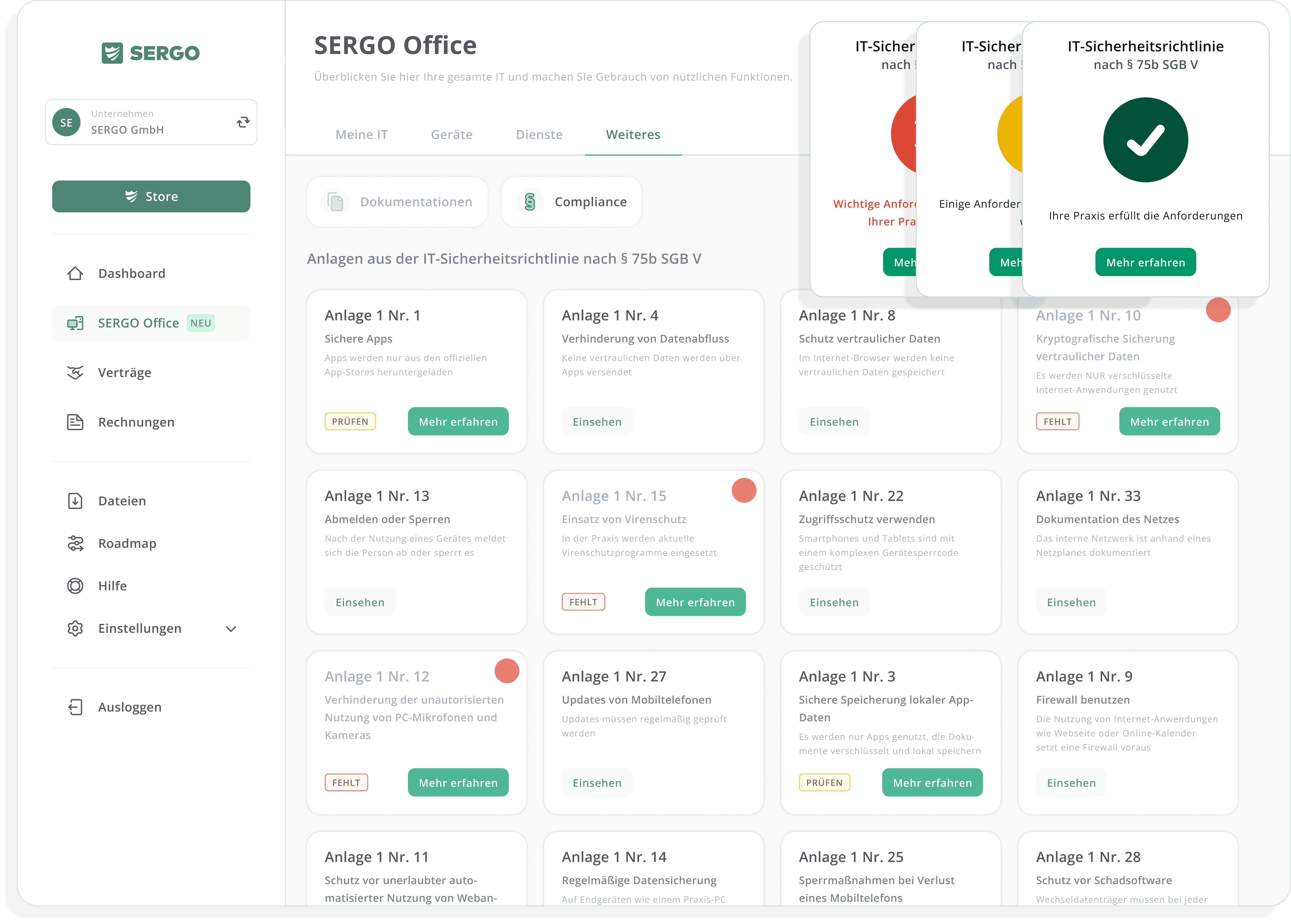Click Einsehen for Anlage 1 Nr. 8

click(834, 422)
